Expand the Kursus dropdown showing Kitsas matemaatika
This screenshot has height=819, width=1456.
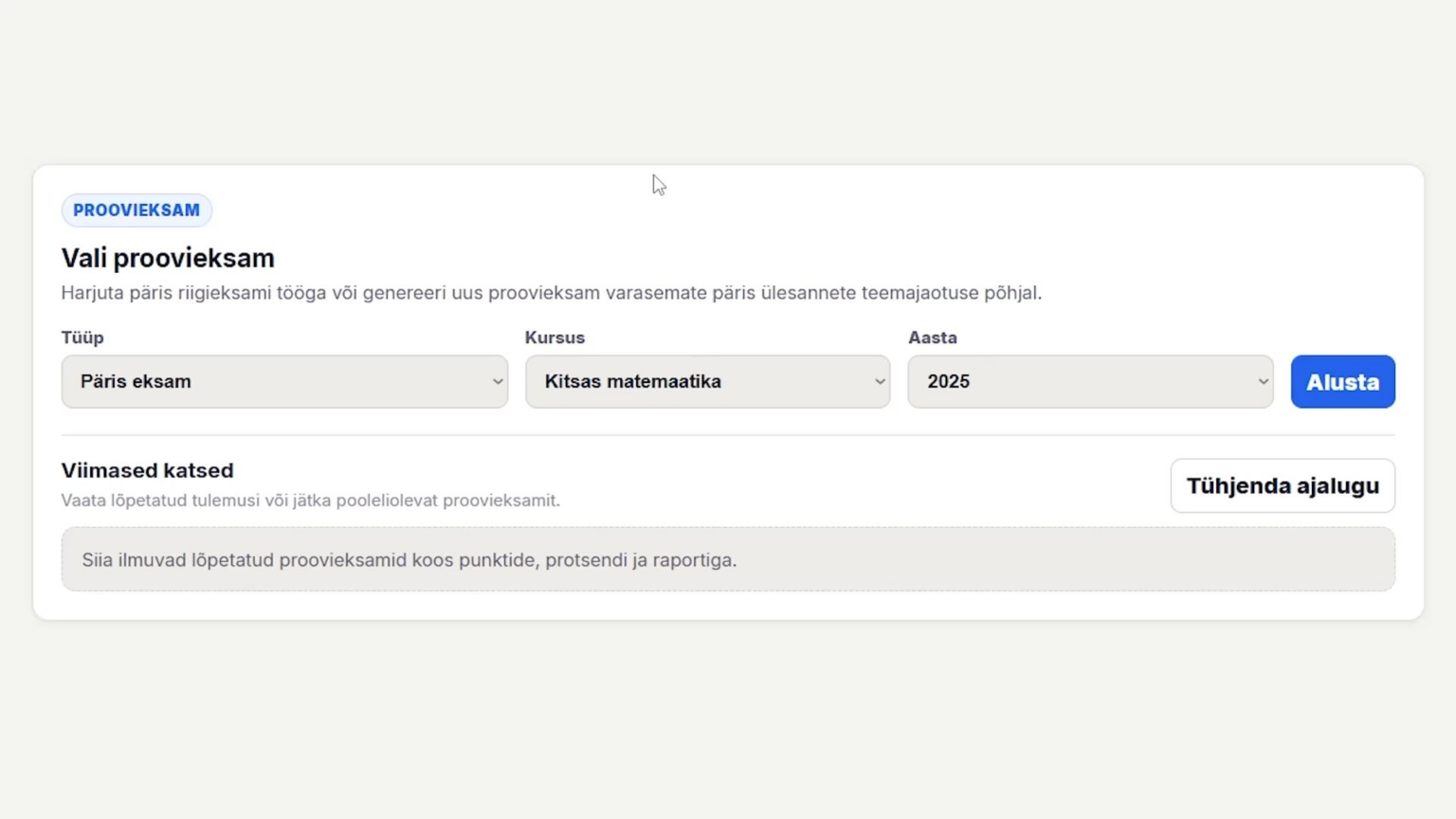pyautogui.click(x=707, y=382)
